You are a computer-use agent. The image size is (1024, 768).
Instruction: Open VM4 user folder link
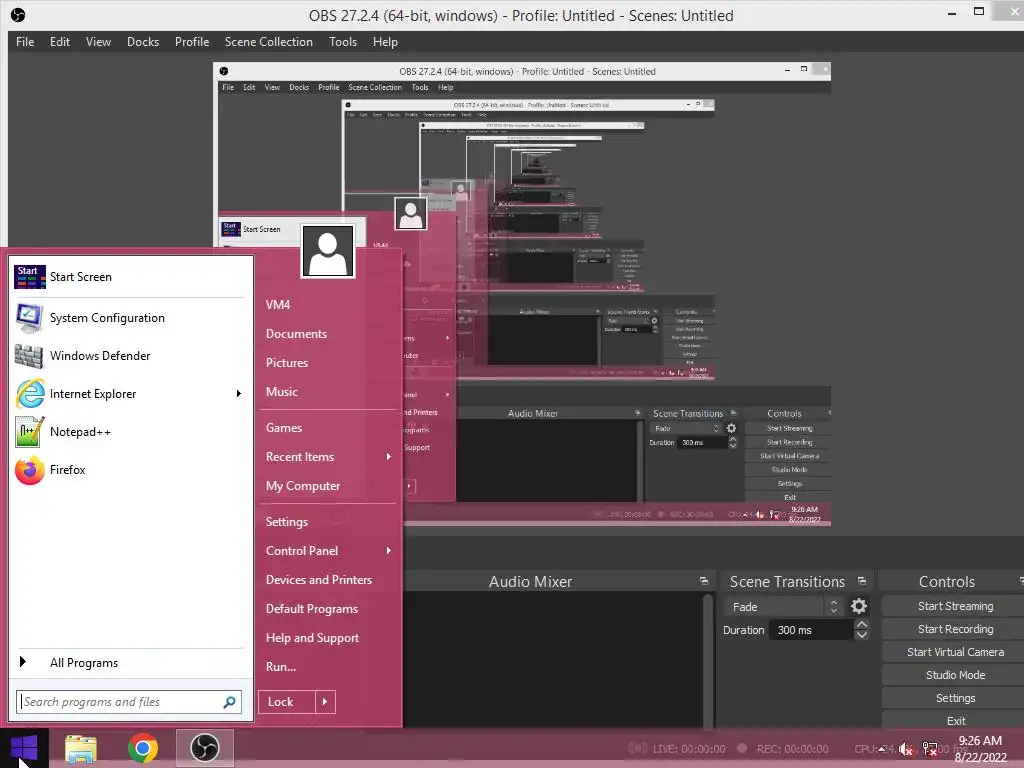coord(278,305)
